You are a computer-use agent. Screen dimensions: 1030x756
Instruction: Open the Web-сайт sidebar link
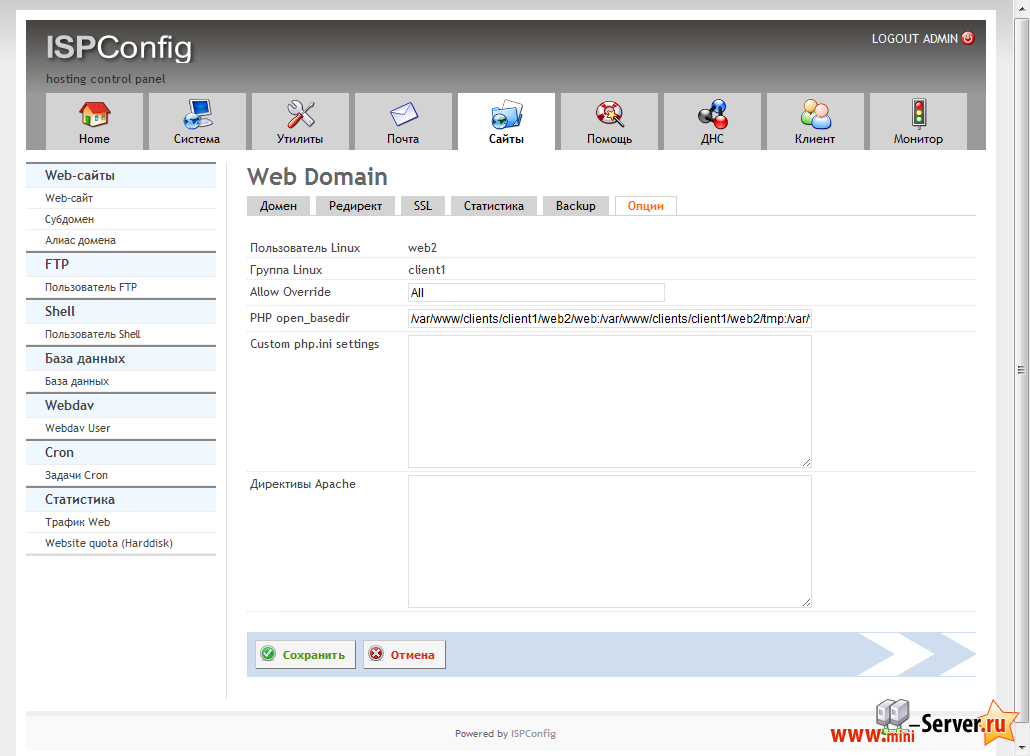pyautogui.click(x=69, y=198)
